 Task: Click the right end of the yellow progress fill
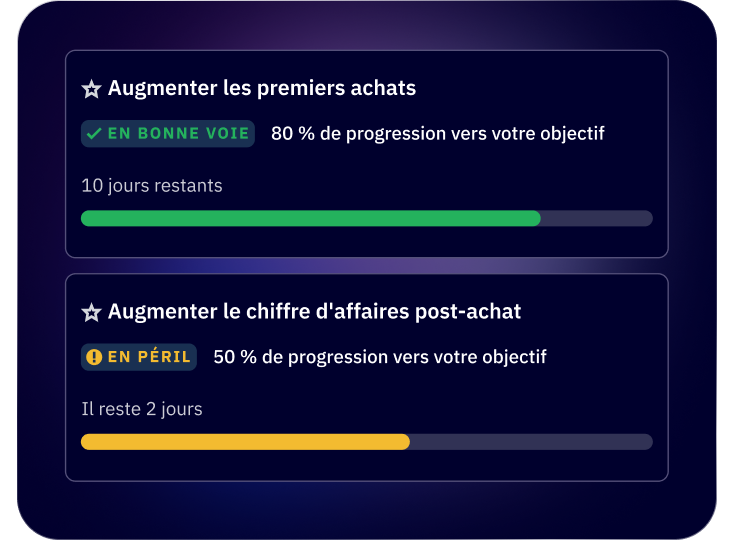click(x=405, y=442)
